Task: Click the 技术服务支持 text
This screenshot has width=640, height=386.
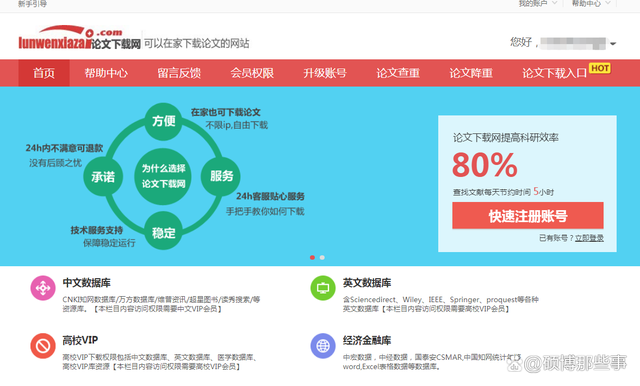Action: tap(97, 230)
